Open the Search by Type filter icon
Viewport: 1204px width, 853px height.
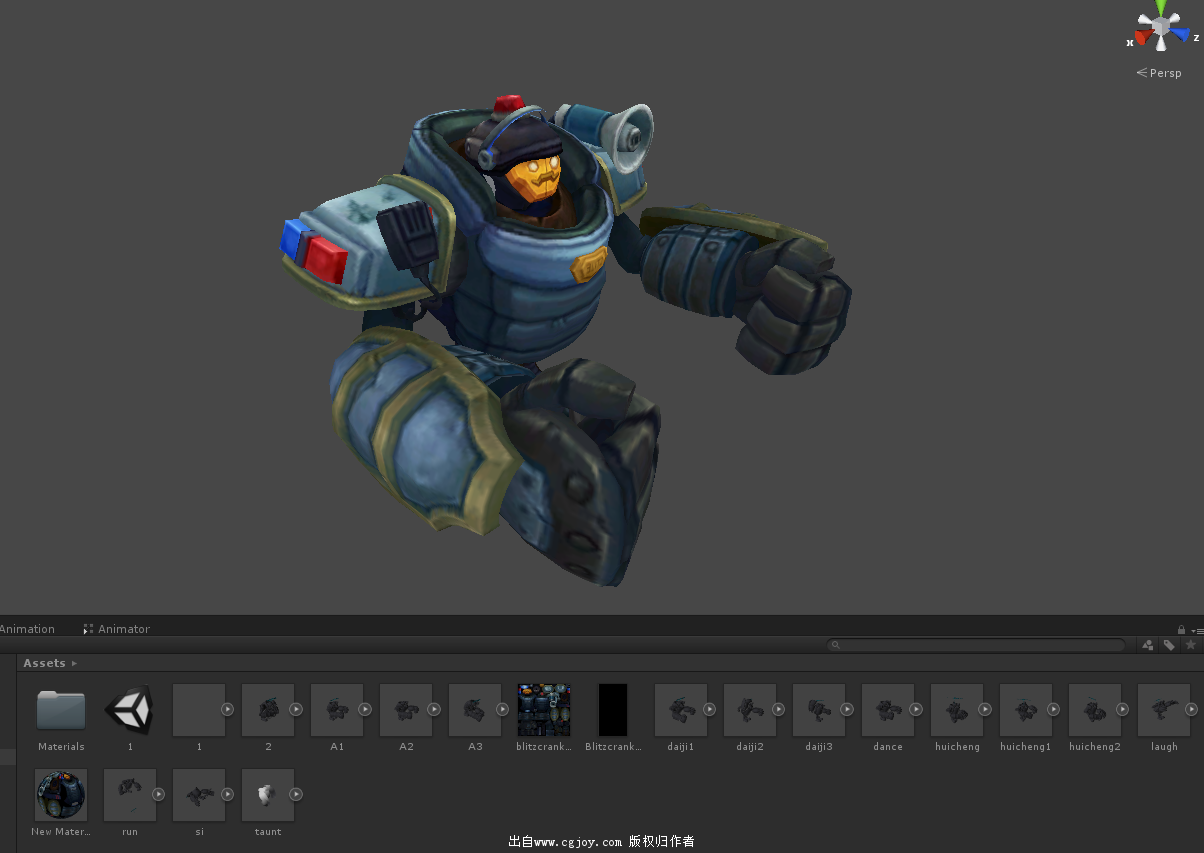coord(1148,645)
